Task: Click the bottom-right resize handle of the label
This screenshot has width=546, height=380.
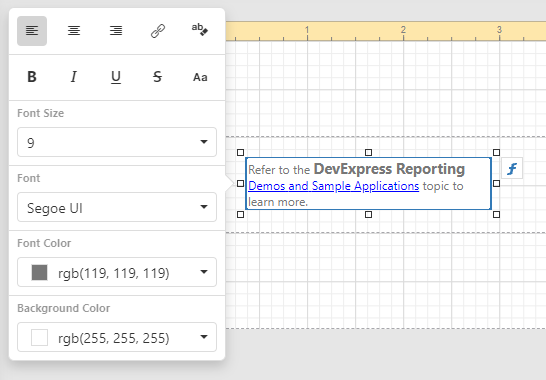Action: click(x=497, y=215)
